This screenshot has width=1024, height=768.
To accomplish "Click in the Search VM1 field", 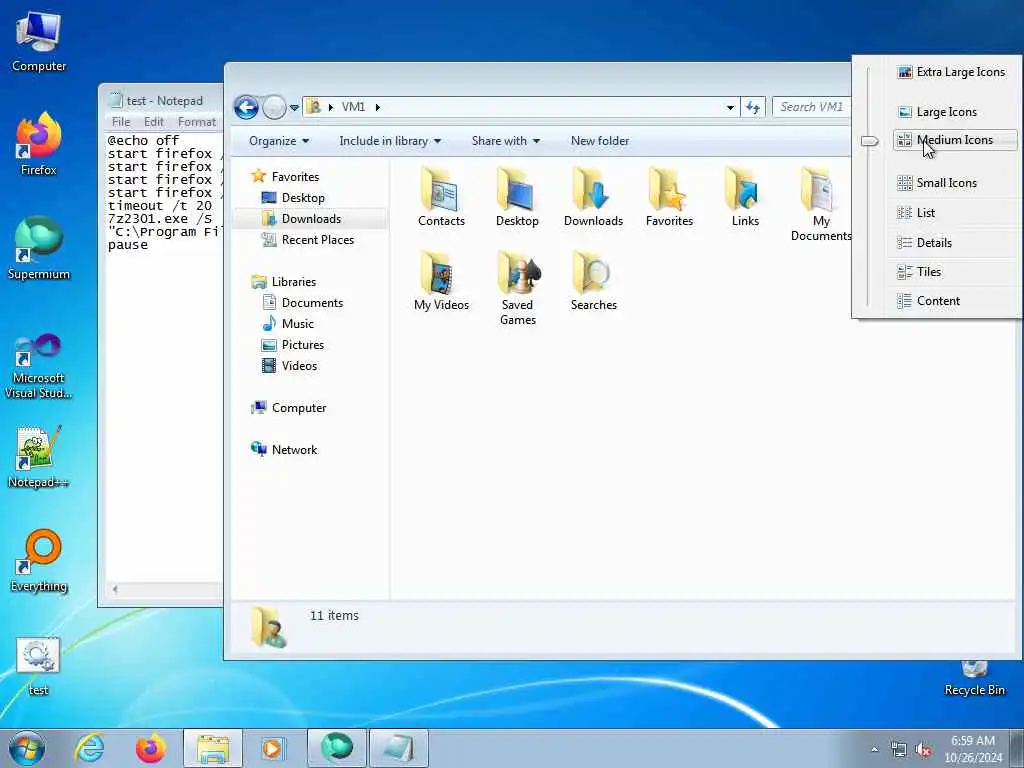I will (x=811, y=107).
